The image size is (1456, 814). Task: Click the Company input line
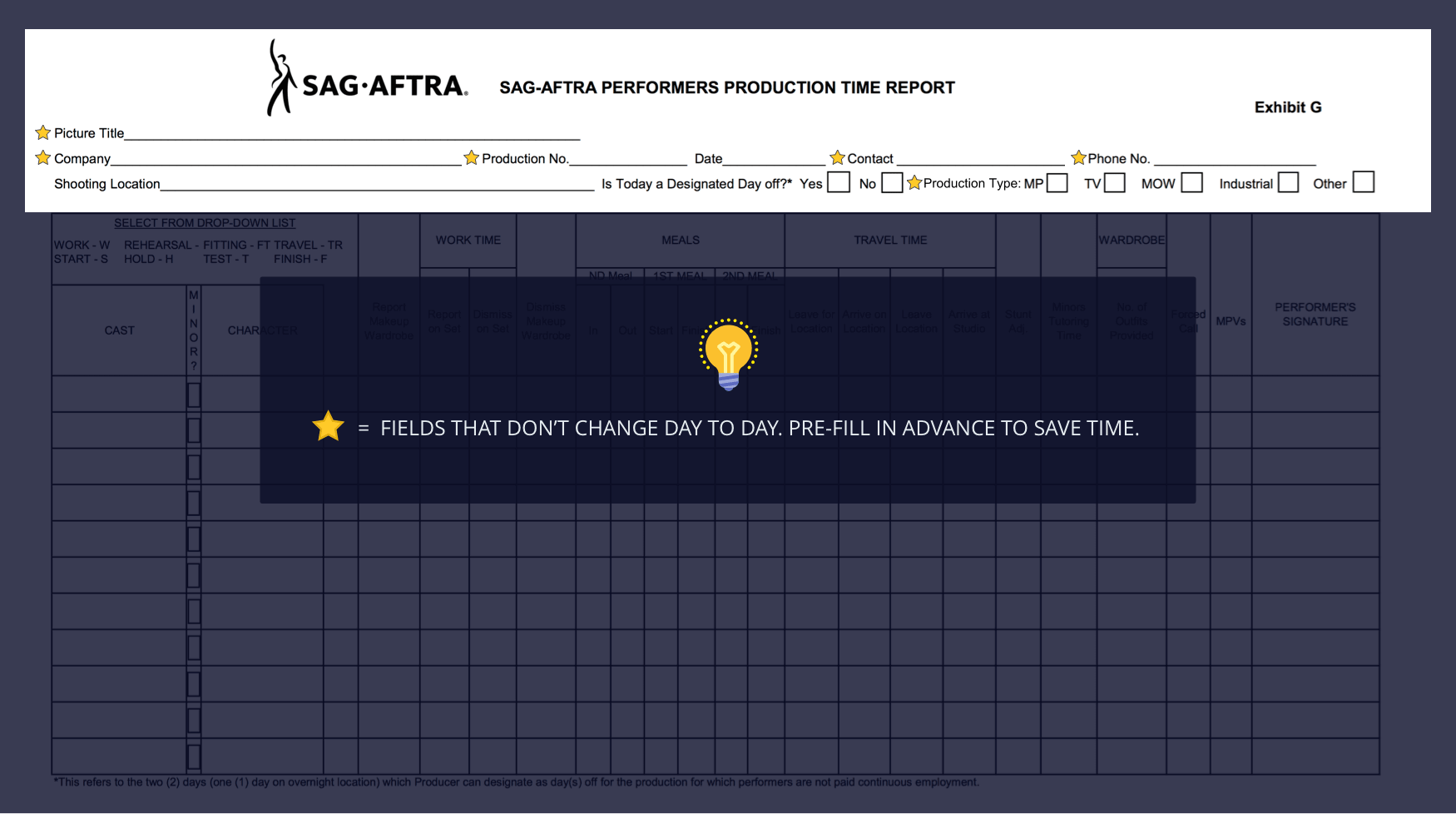click(x=286, y=158)
